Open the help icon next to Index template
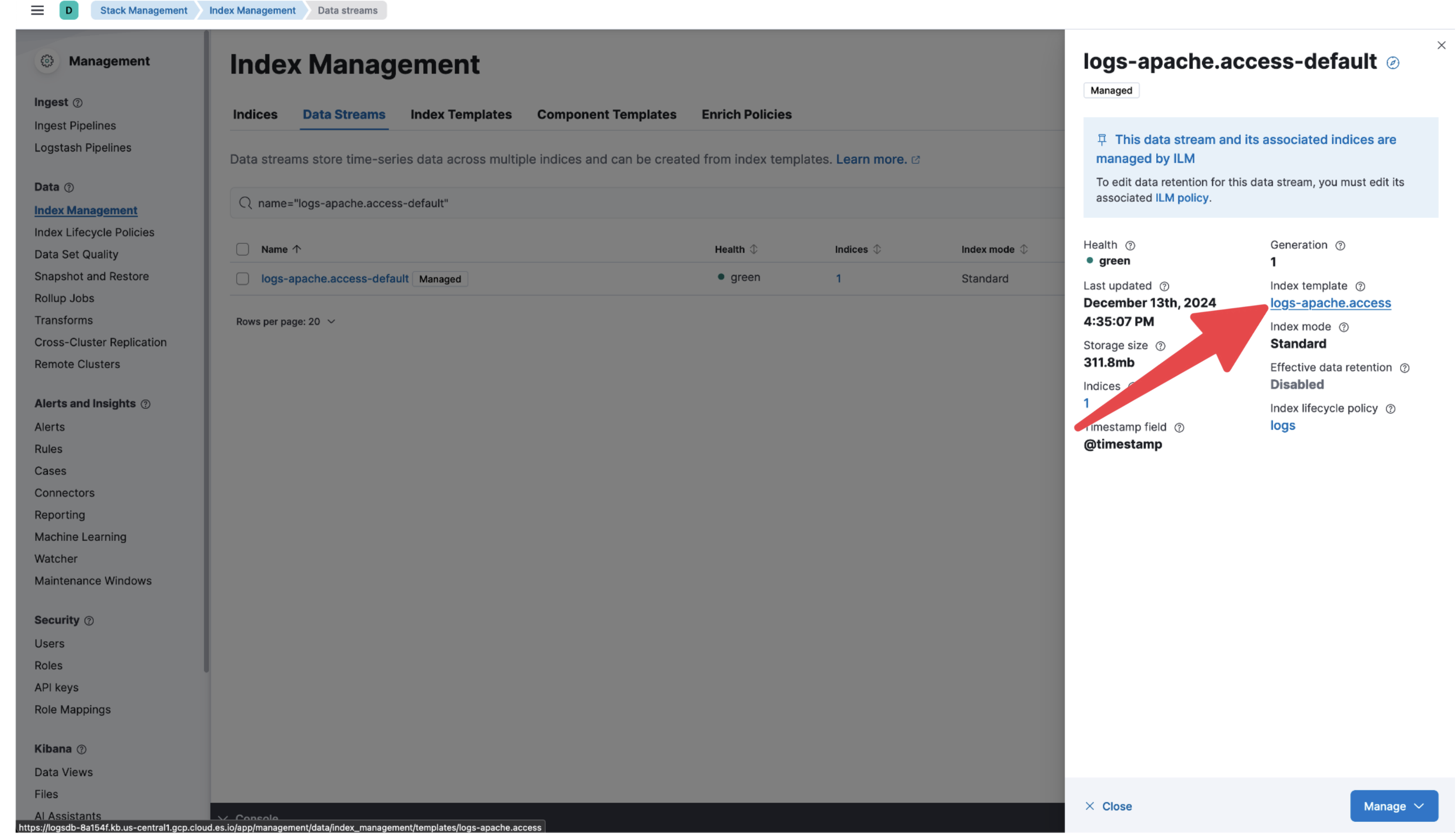The image size is (1456, 837). [x=1360, y=286]
